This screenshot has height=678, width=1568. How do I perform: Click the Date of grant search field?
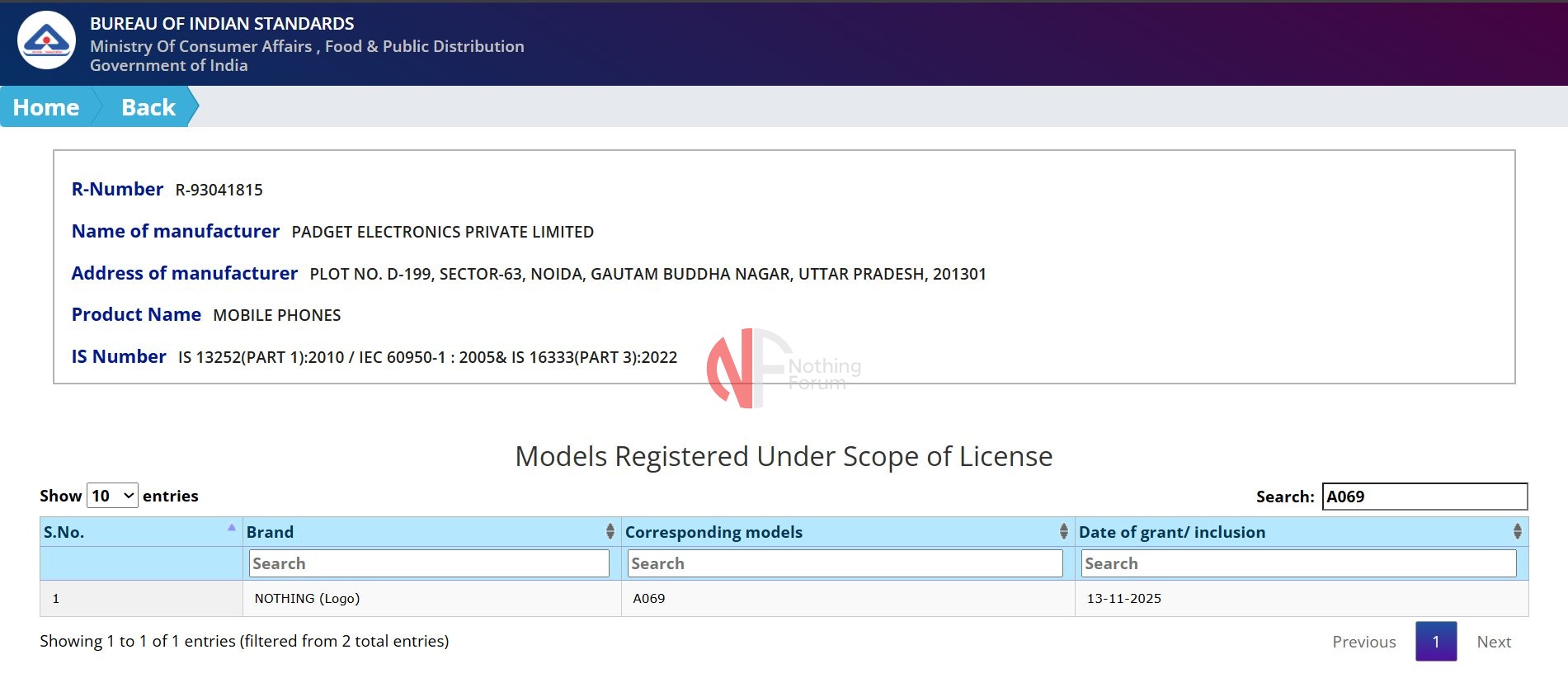[1298, 563]
